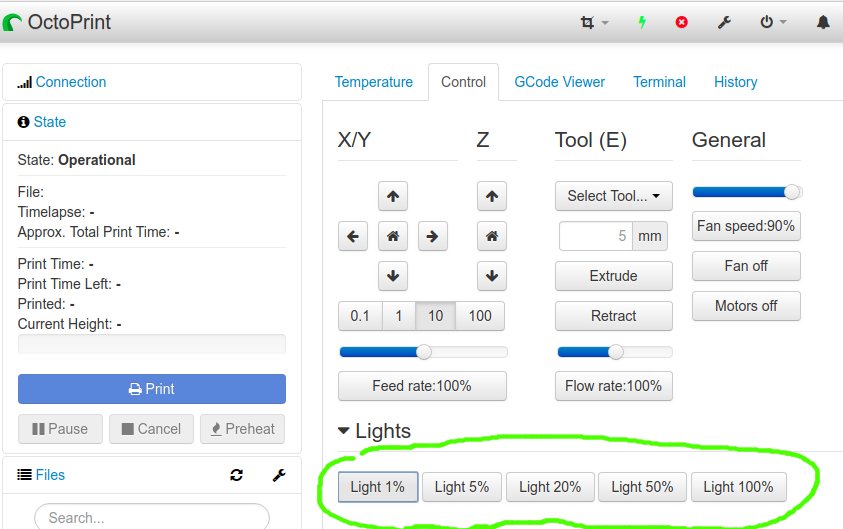This screenshot has width=843, height=529.
Task: Click the Connection signal bars icon
Action: pyautogui.click(x=24, y=82)
